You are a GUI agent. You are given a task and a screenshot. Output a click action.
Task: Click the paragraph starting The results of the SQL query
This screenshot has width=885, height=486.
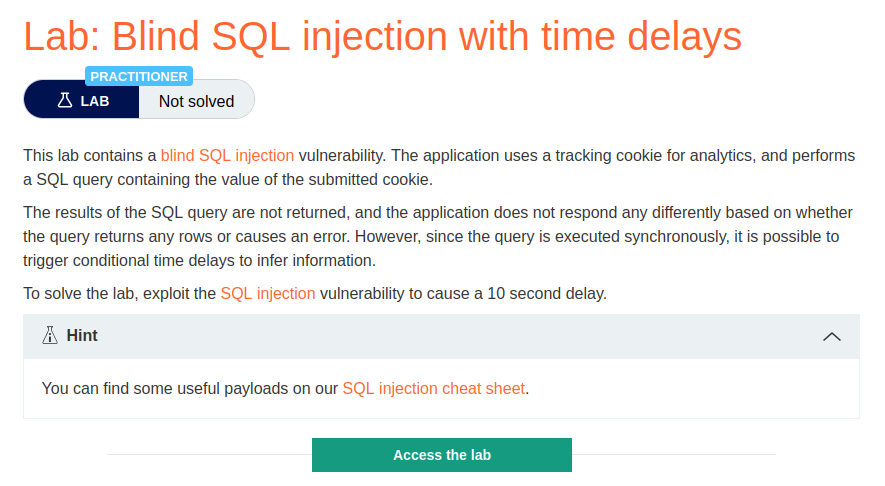[438, 237]
